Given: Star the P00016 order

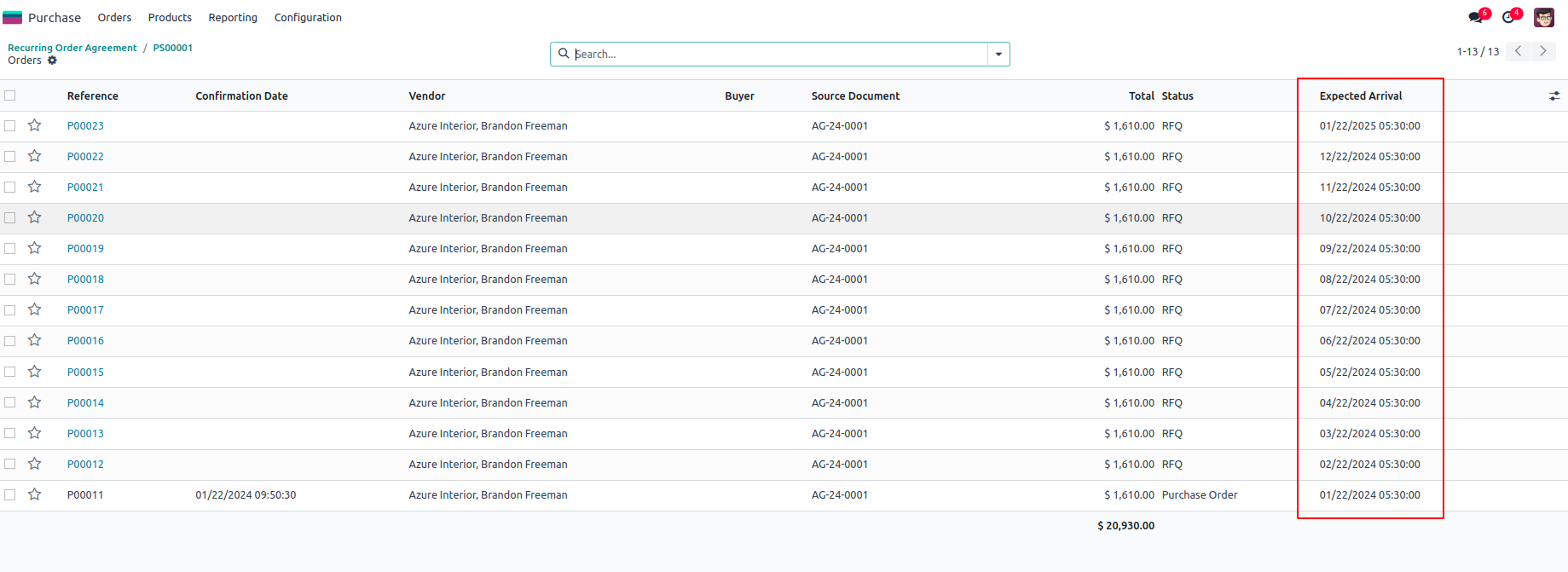Looking at the screenshot, I should click(x=34, y=340).
